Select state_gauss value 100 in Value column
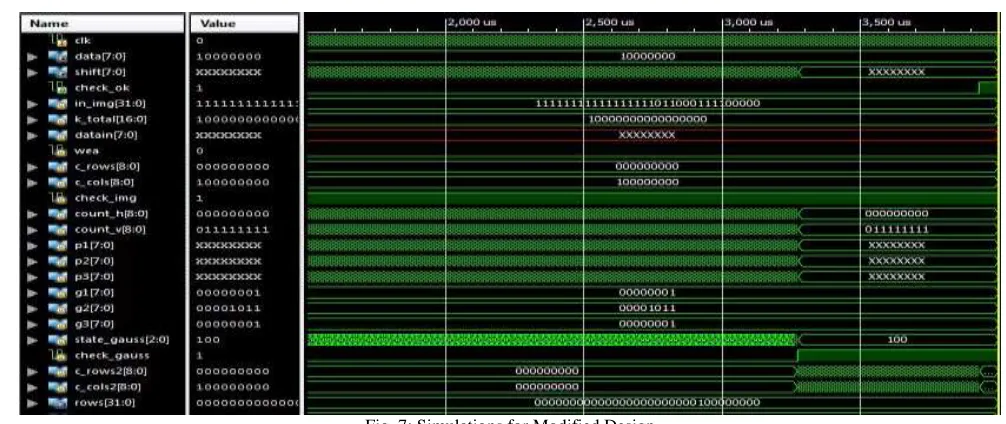Image resolution: width=1006 pixels, height=424 pixels. (208, 339)
